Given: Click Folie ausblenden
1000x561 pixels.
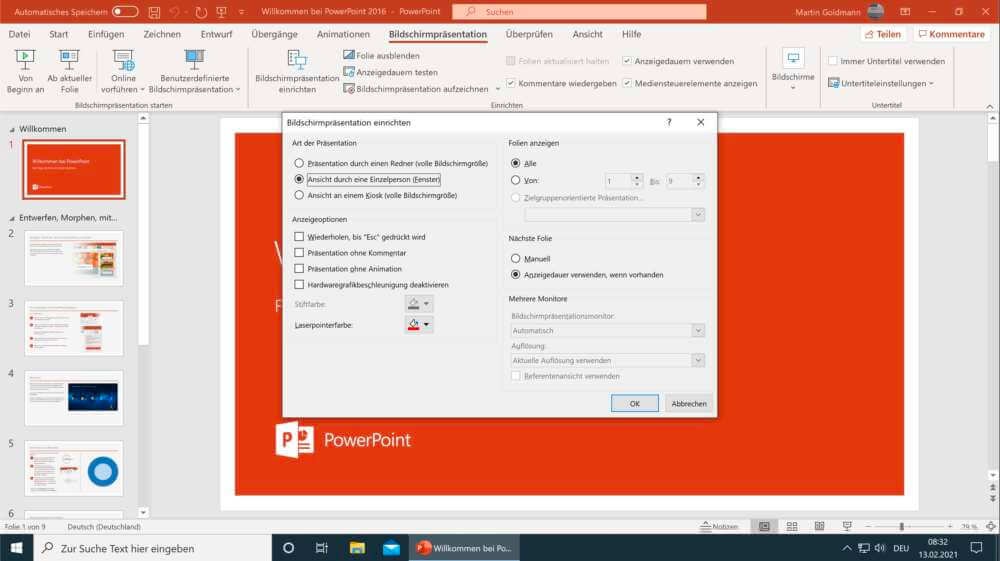Looking at the screenshot, I should coord(381,55).
